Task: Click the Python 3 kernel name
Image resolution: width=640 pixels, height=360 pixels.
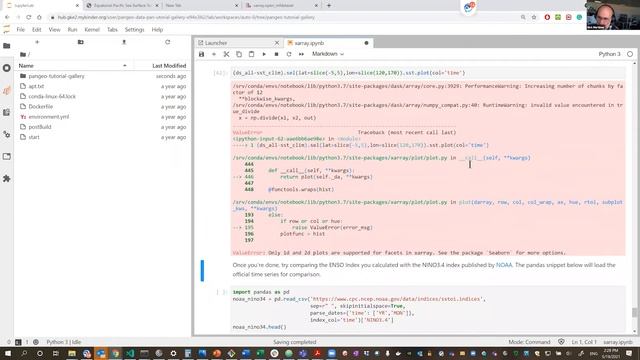Action: point(609,54)
